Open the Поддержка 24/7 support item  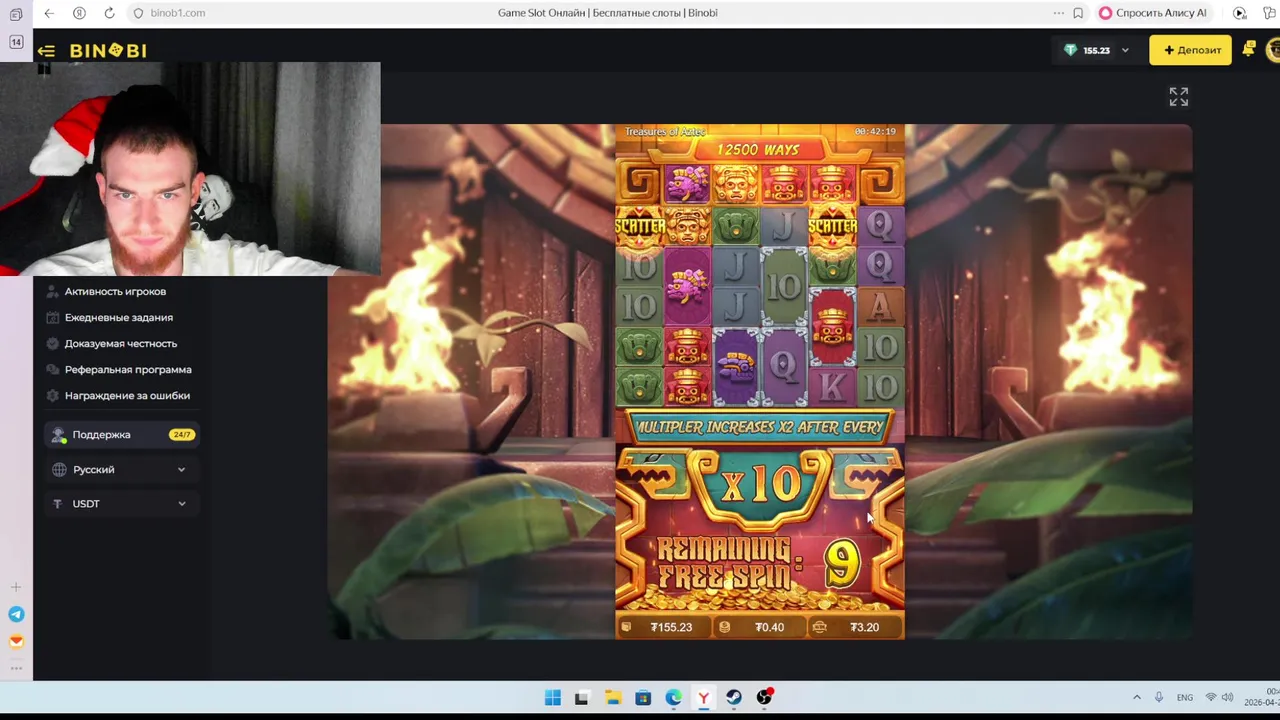coord(122,435)
